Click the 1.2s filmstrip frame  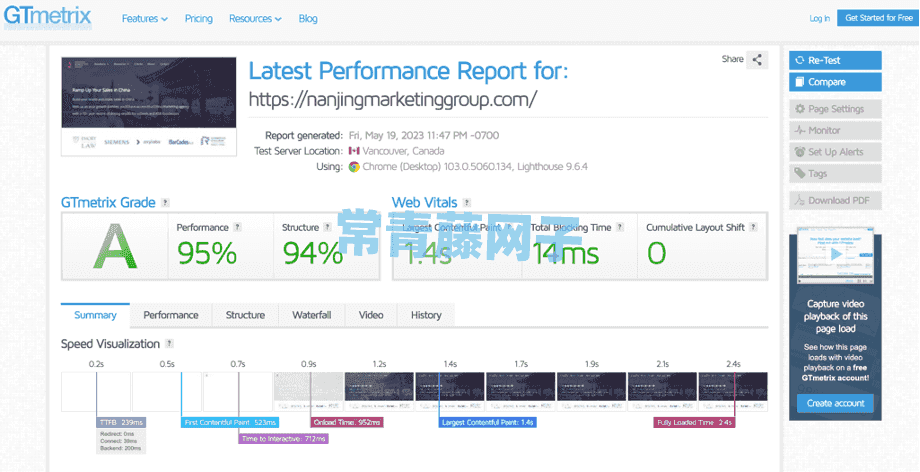(379, 392)
